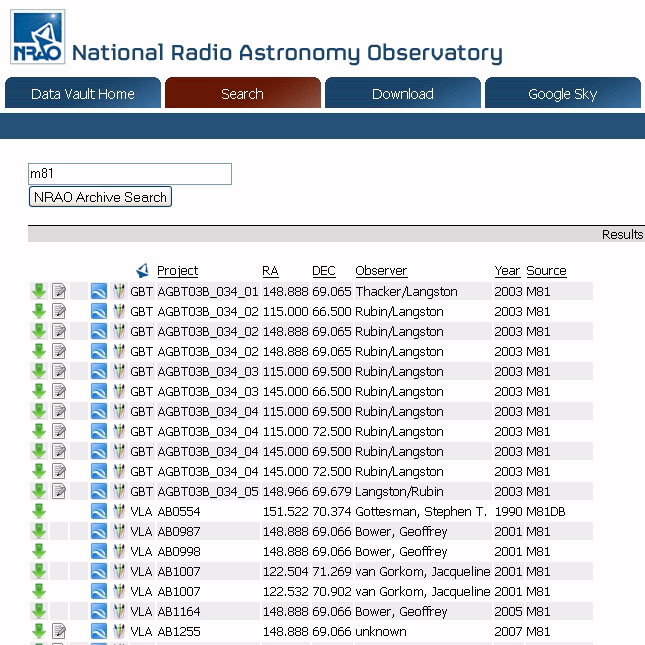Click project name AB0998

[179, 551]
